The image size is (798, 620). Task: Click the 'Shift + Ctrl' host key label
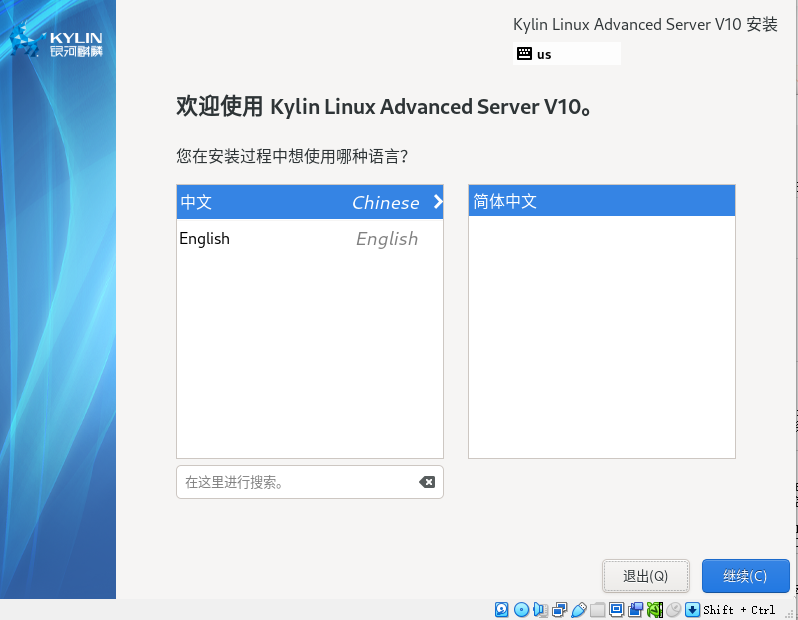pyautogui.click(x=739, y=610)
